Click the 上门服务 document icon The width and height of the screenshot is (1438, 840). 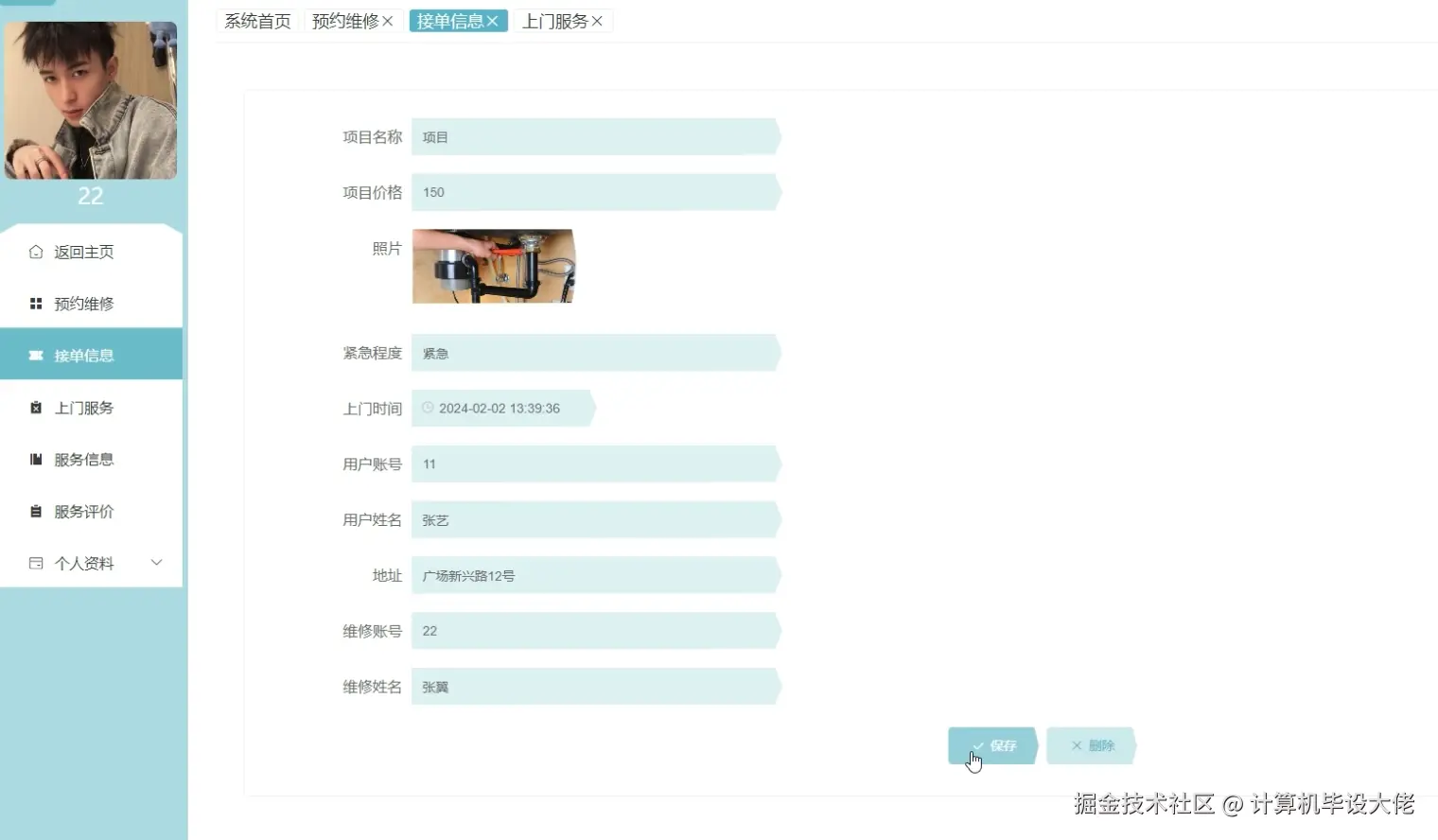click(x=34, y=407)
